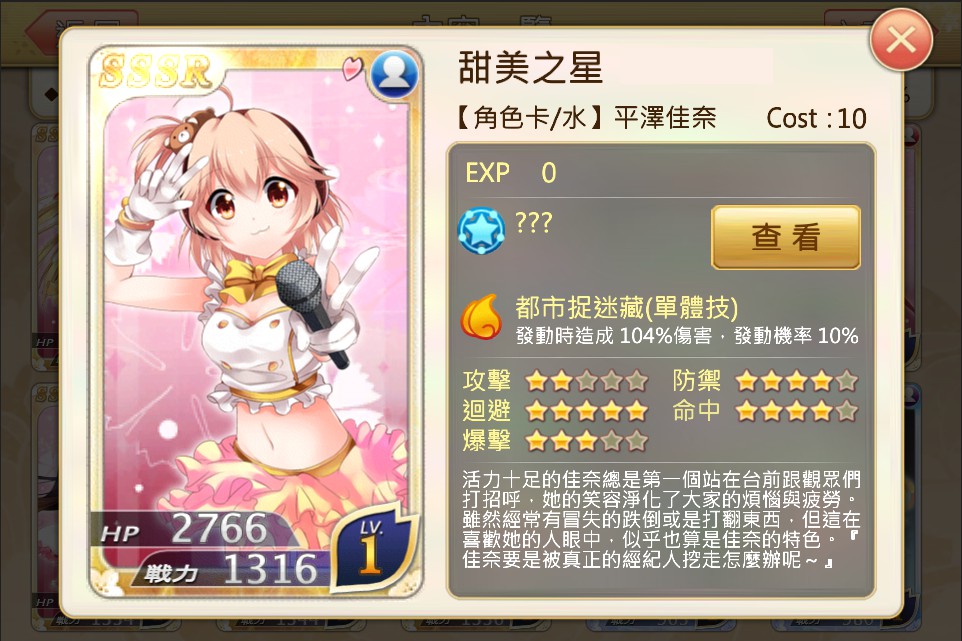Tap the 攻擊 star rating
Viewport: 962px width, 641px height.
(586, 381)
